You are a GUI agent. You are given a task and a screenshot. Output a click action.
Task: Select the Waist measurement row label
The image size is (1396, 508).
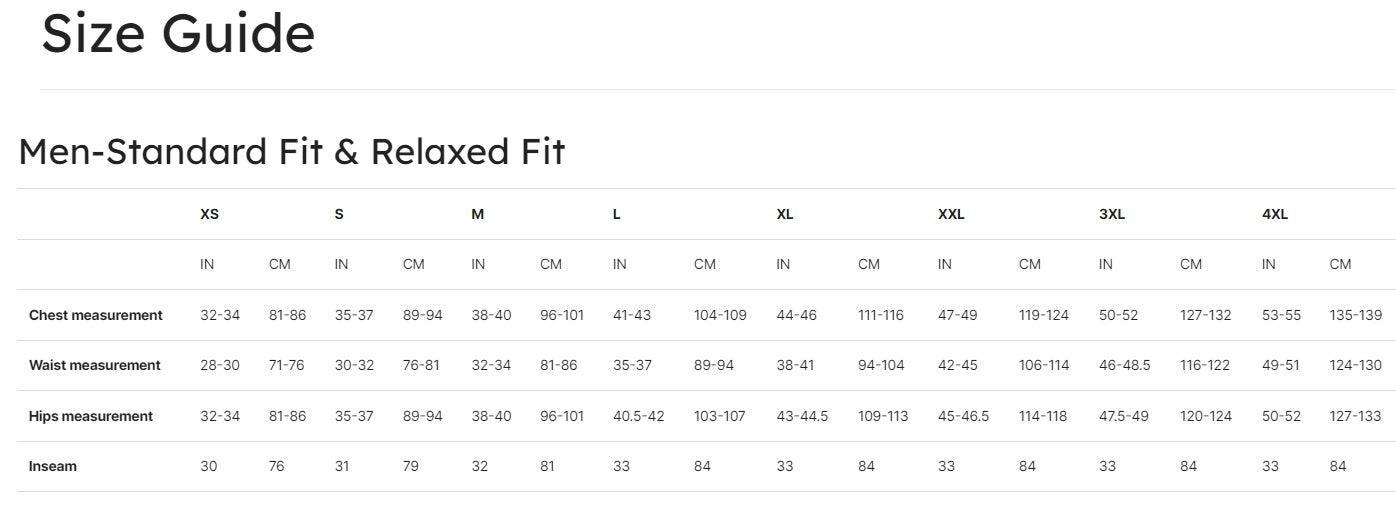pyautogui.click(x=95, y=365)
